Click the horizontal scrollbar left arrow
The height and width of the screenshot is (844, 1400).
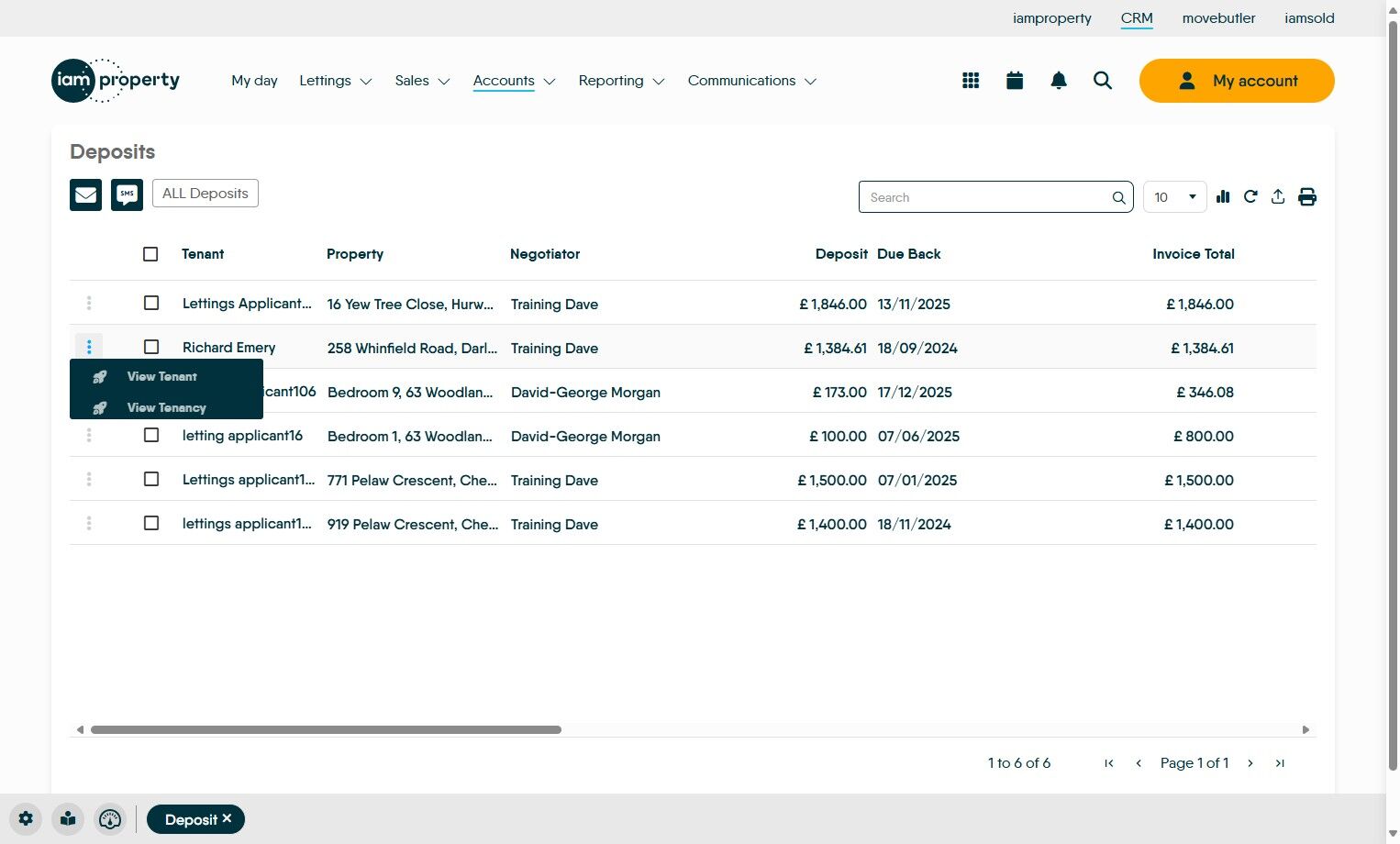point(80,730)
